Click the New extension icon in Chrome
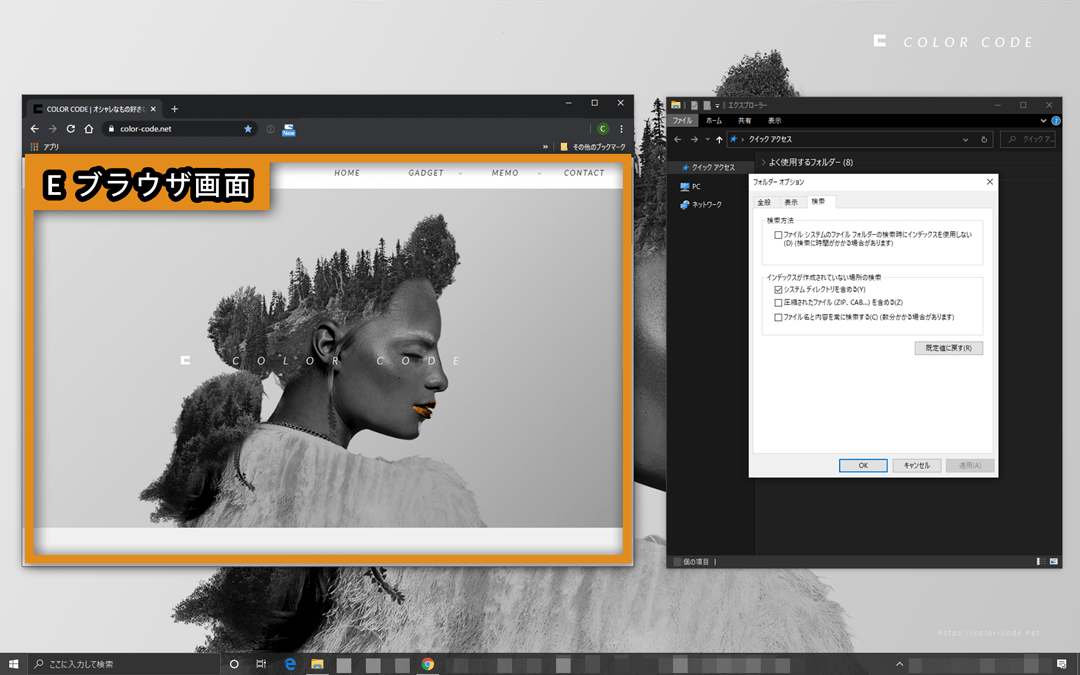Screen dimensions: 1080x675 coord(289,129)
